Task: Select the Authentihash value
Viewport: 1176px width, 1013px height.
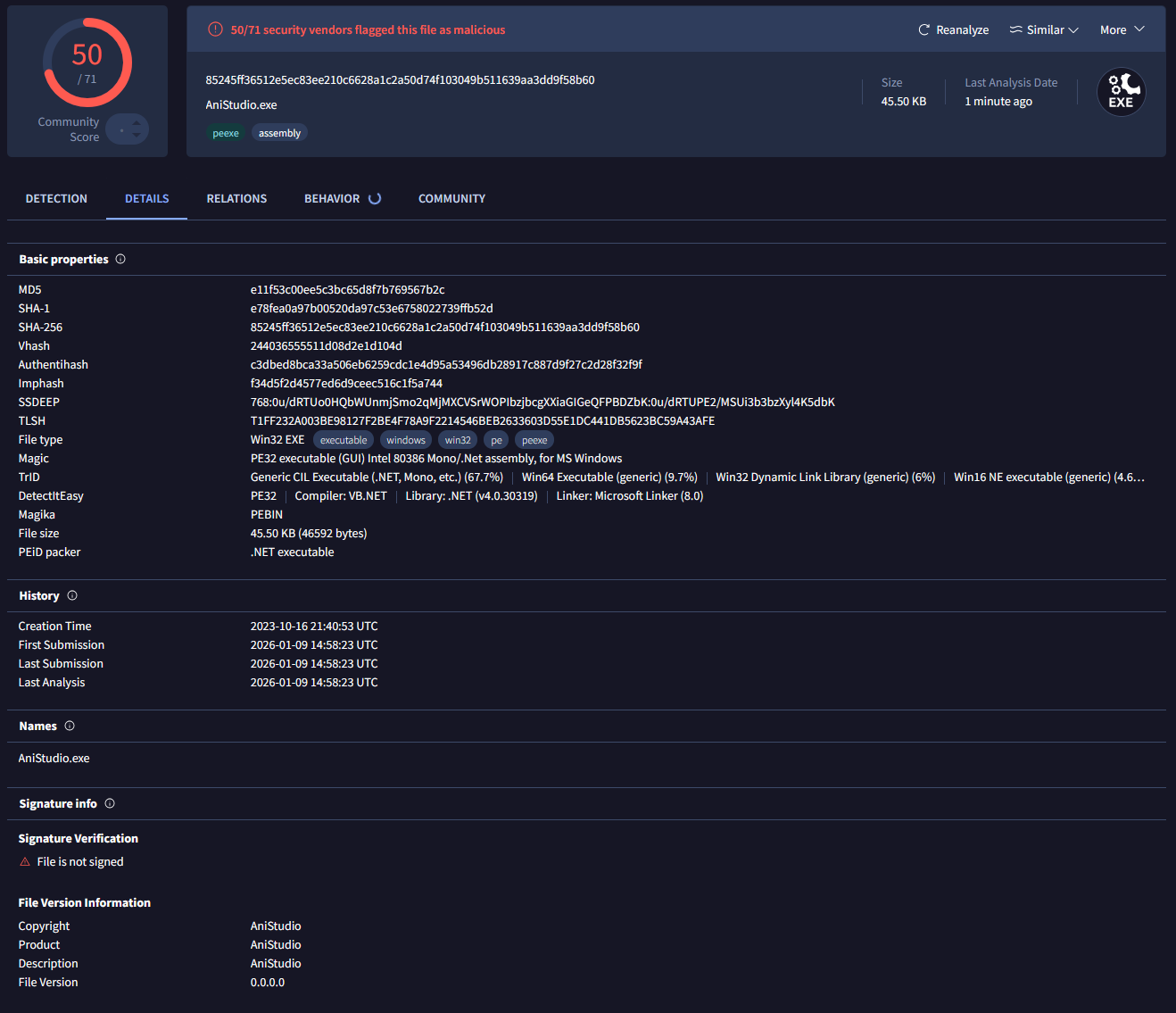Action: (x=446, y=365)
